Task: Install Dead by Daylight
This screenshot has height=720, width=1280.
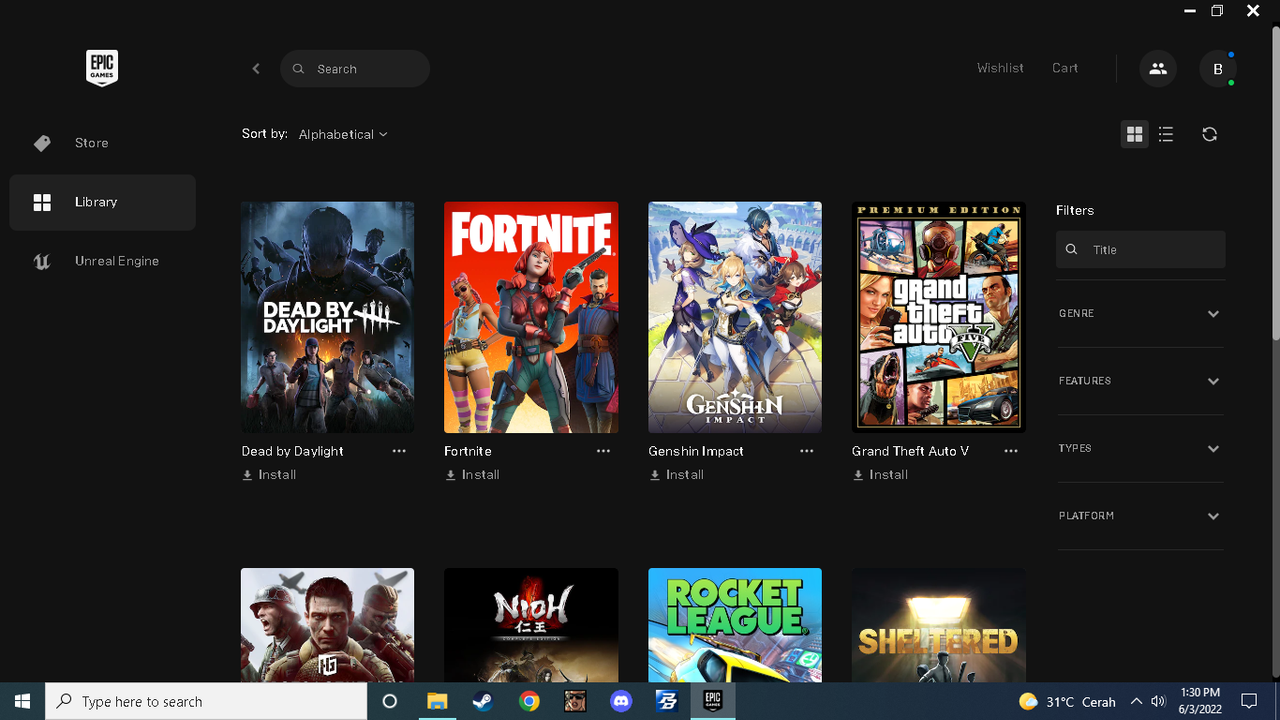Action: pyautogui.click(x=269, y=475)
